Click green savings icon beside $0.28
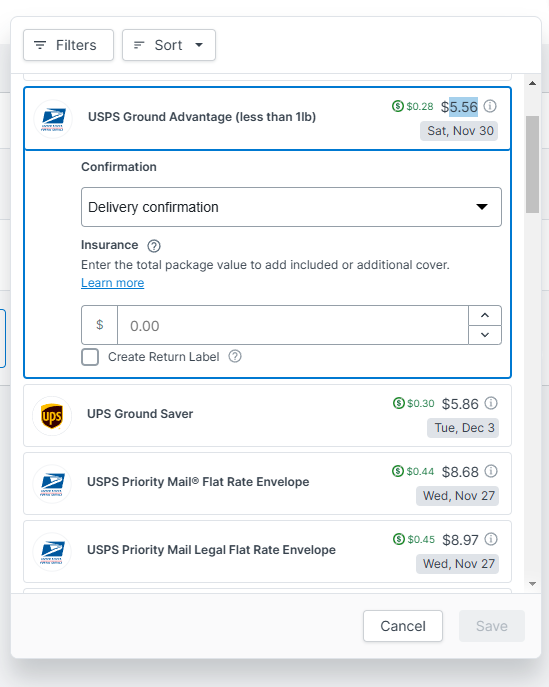The height and width of the screenshot is (687, 549). point(398,106)
